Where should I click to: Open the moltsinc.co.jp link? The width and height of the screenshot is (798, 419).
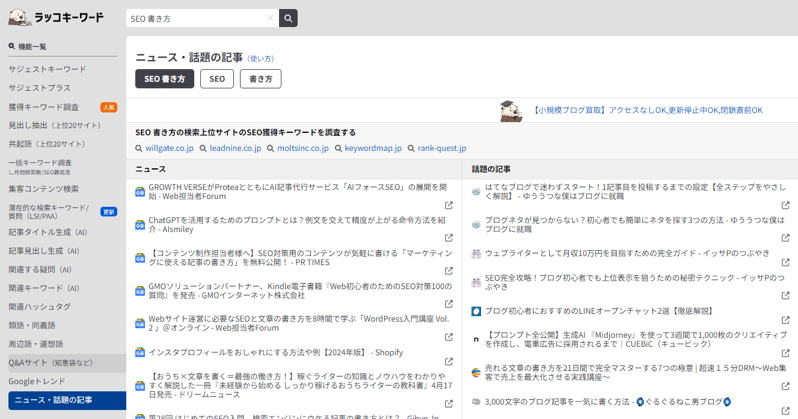click(x=303, y=149)
